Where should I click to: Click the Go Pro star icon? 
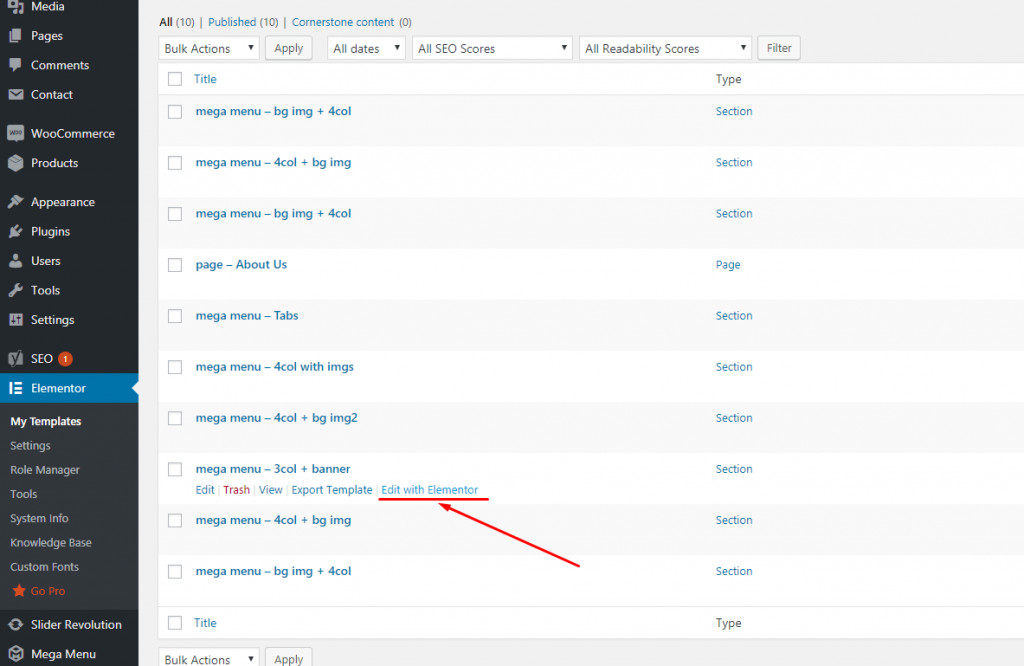point(19,591)
